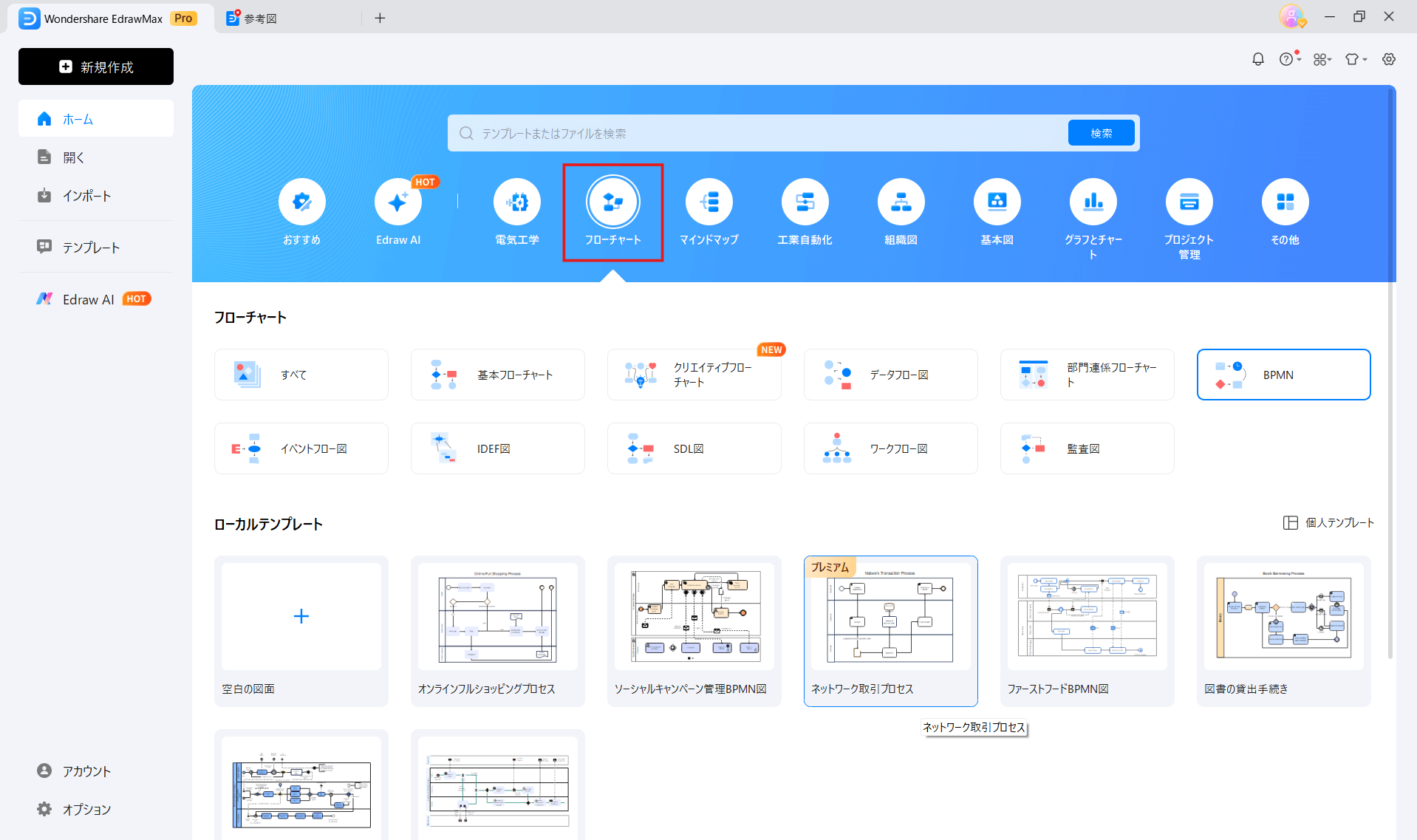The height and width of the screenshot is (840, 1417).
Task: Open テンプレート in the left sidebar
Action: point(91,247)
